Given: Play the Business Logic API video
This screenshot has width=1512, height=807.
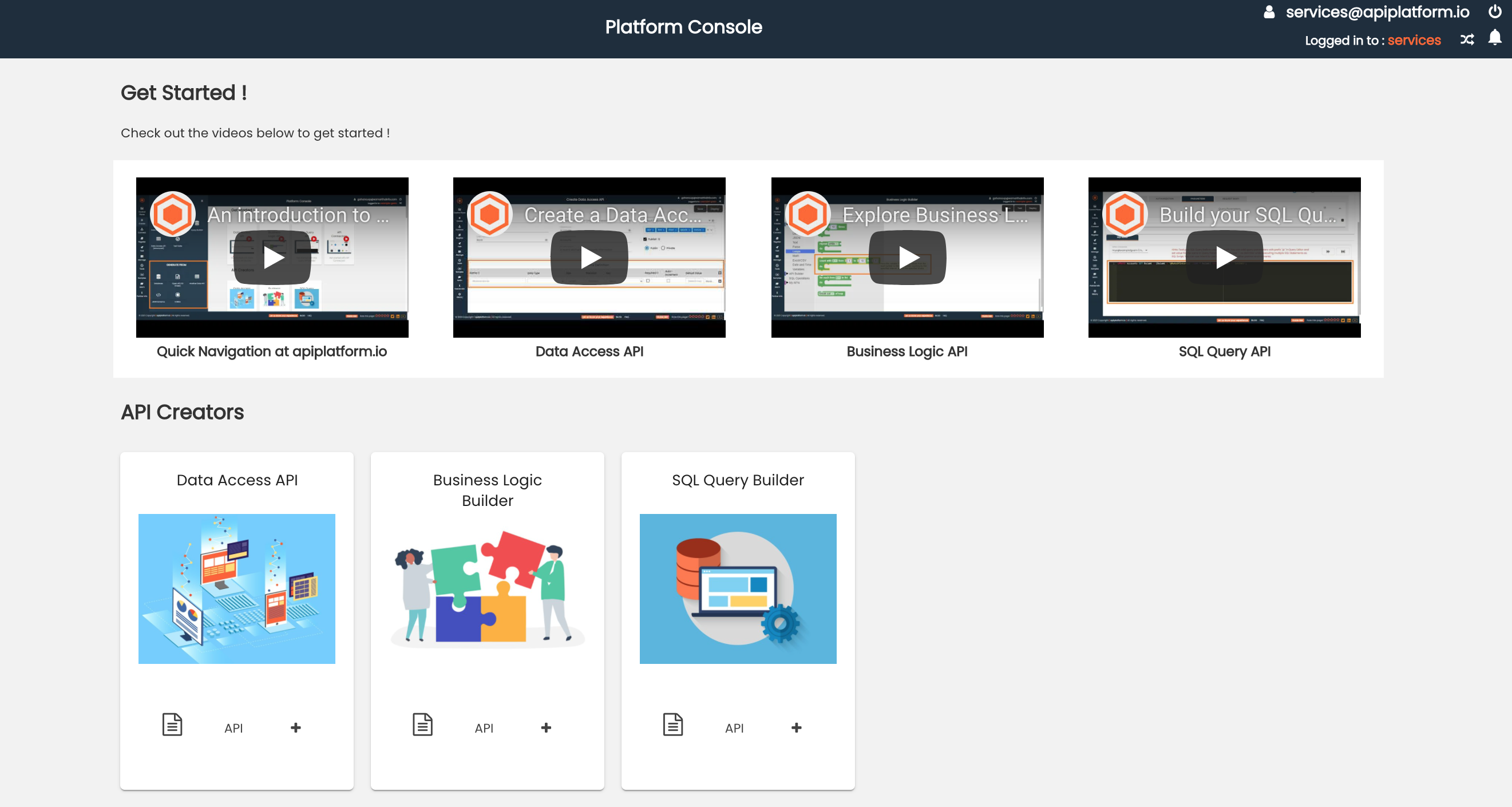Looking at the screenshot, I should click(x=908, y=257).
